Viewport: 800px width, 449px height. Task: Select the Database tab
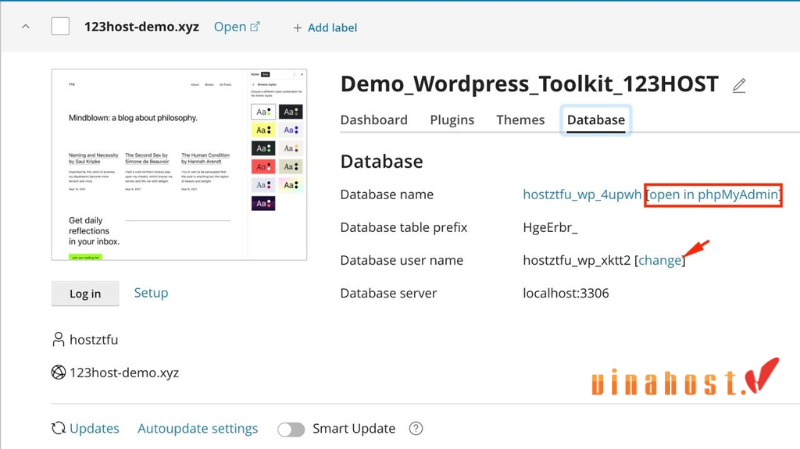tap(596, 120)
